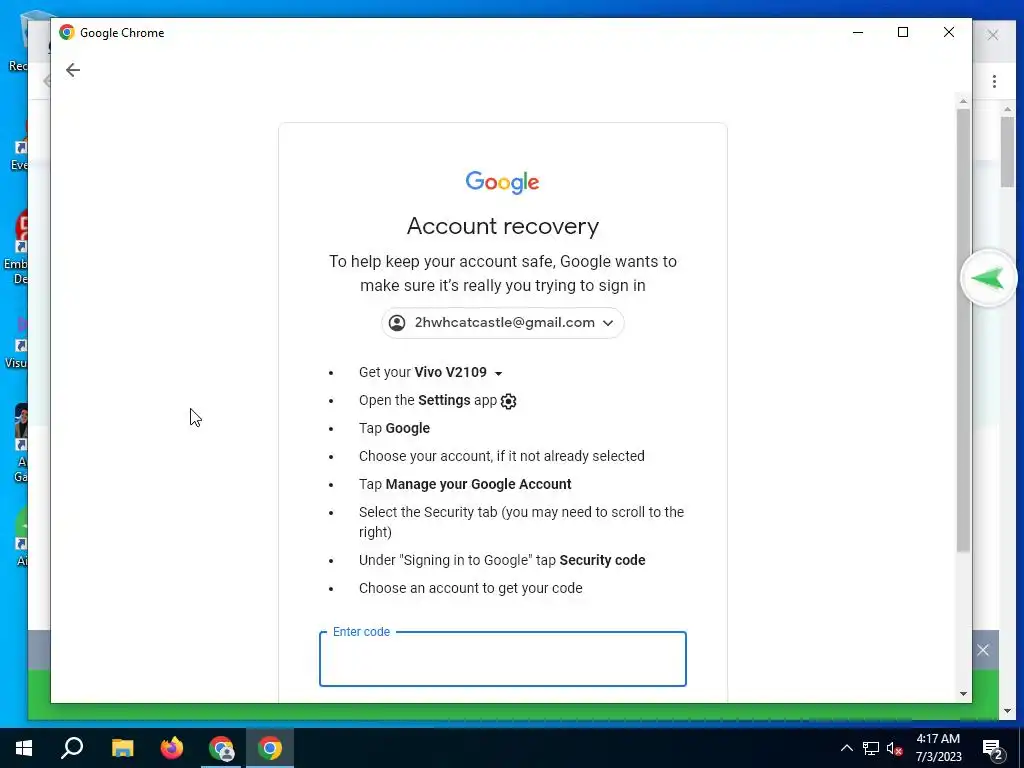This screenshot has height=768, width=1024.
Task: Click the green arrow floating side button
Action: click(x=988, y=279)
